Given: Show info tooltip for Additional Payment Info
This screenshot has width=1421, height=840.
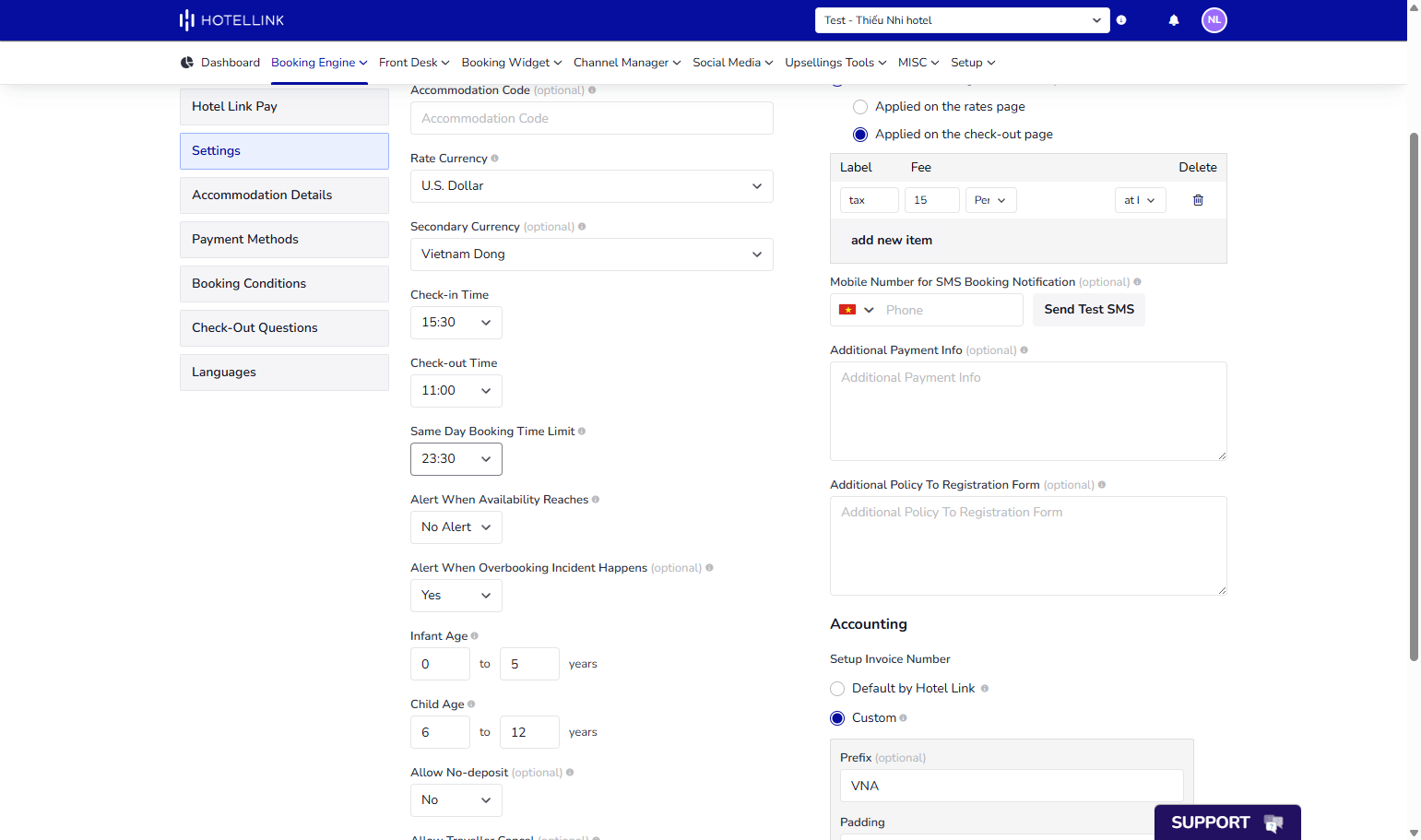Looking at the screenshot, I should coord(1024,350).
